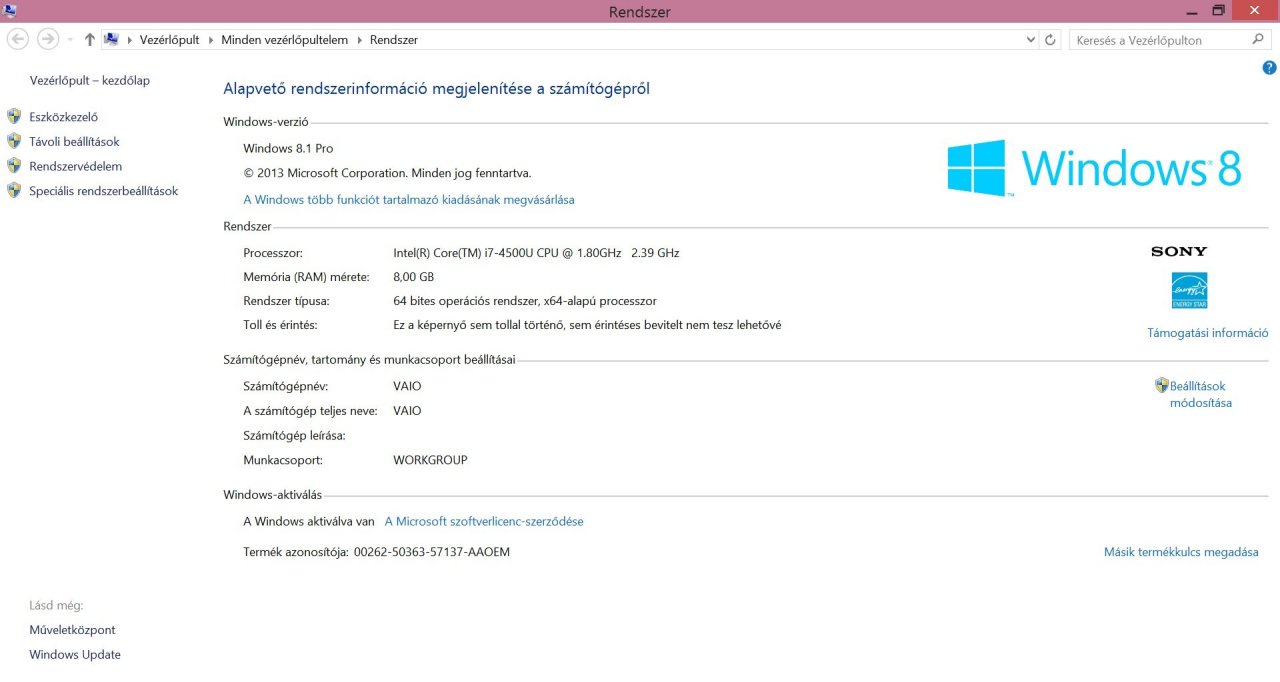Open the recent locations dropdown arrow
1280x682 pixels.
(70, 40)
